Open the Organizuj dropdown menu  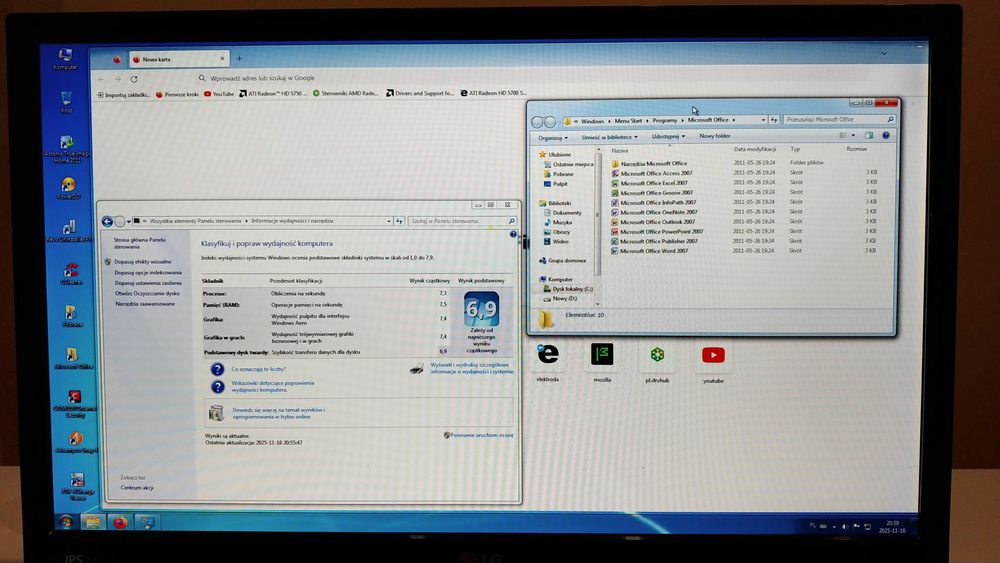click(x=552, y=138)
